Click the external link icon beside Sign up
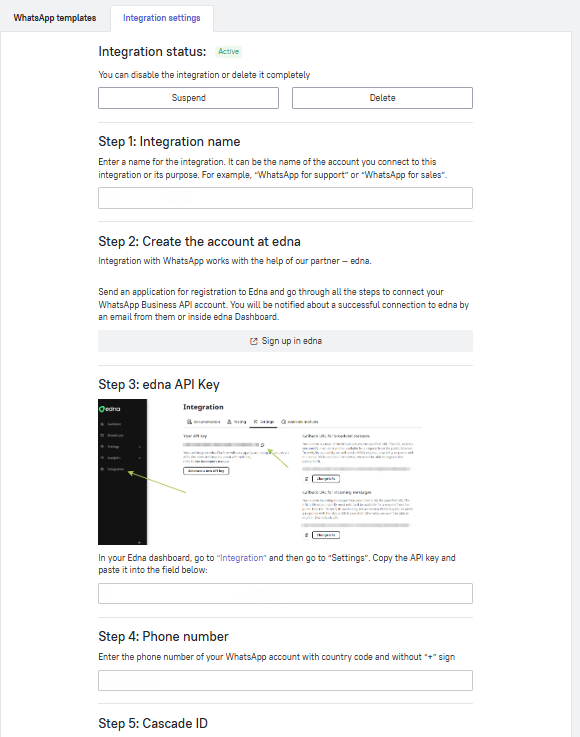 (x=254, y=341)
